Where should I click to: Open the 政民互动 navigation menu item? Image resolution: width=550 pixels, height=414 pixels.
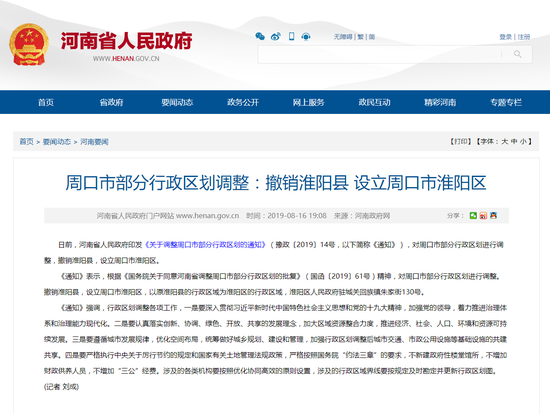374,102
